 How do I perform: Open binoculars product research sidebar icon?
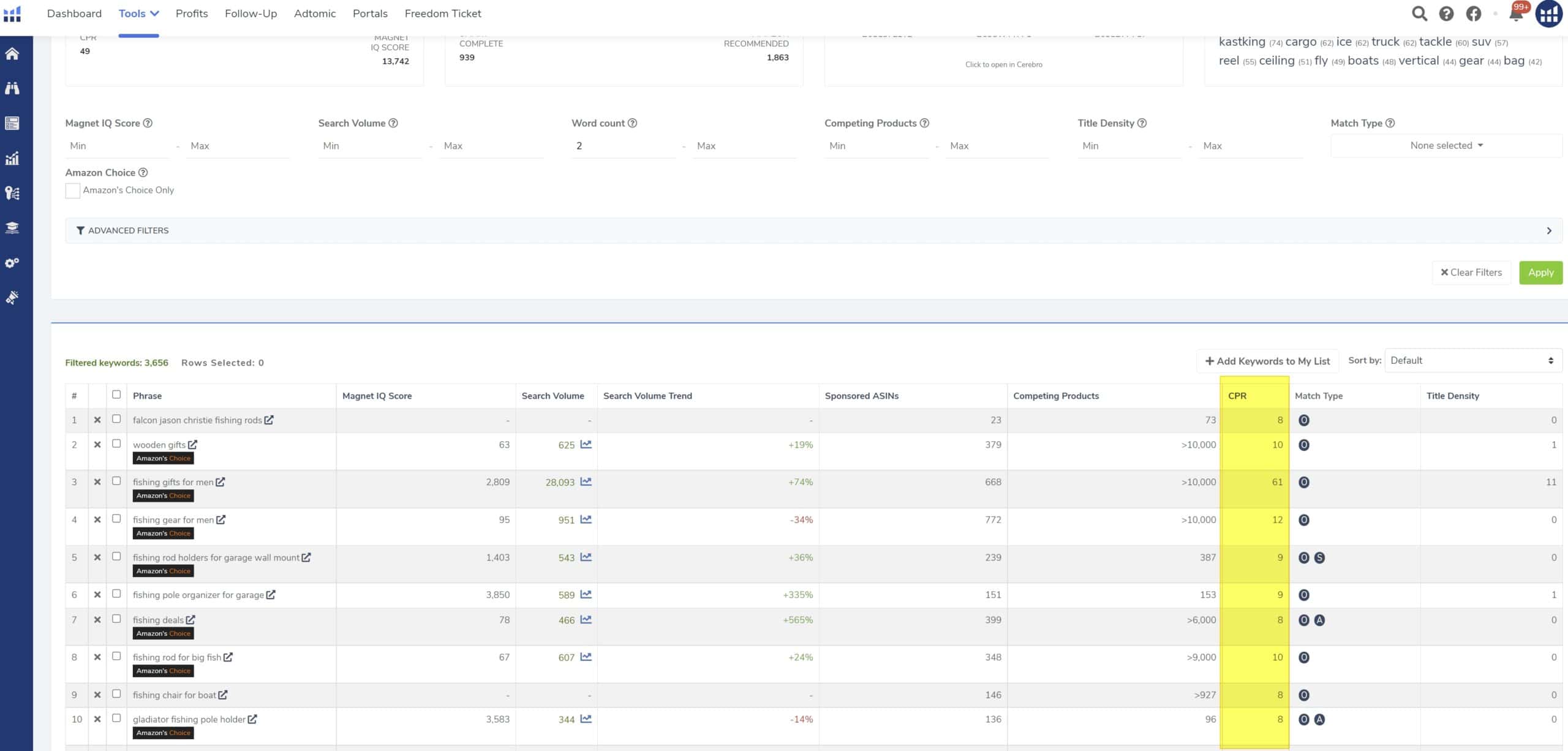[x=12, y=88]
